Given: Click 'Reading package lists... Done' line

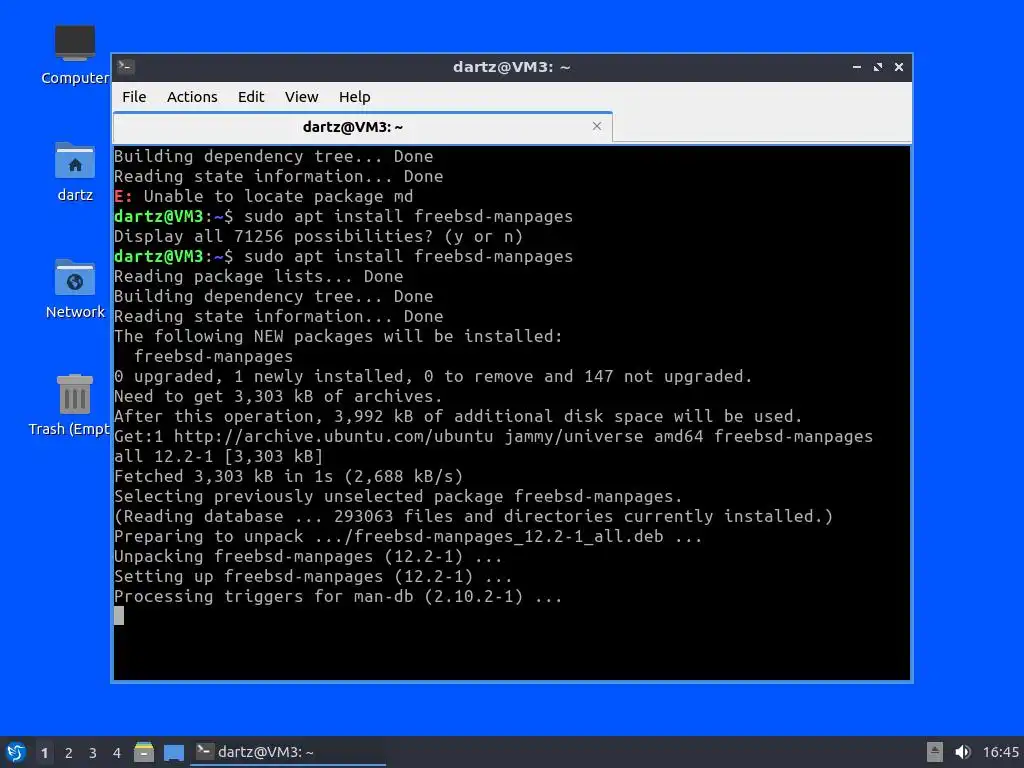Looking at the screenshot, I should [x=259, y=276].
